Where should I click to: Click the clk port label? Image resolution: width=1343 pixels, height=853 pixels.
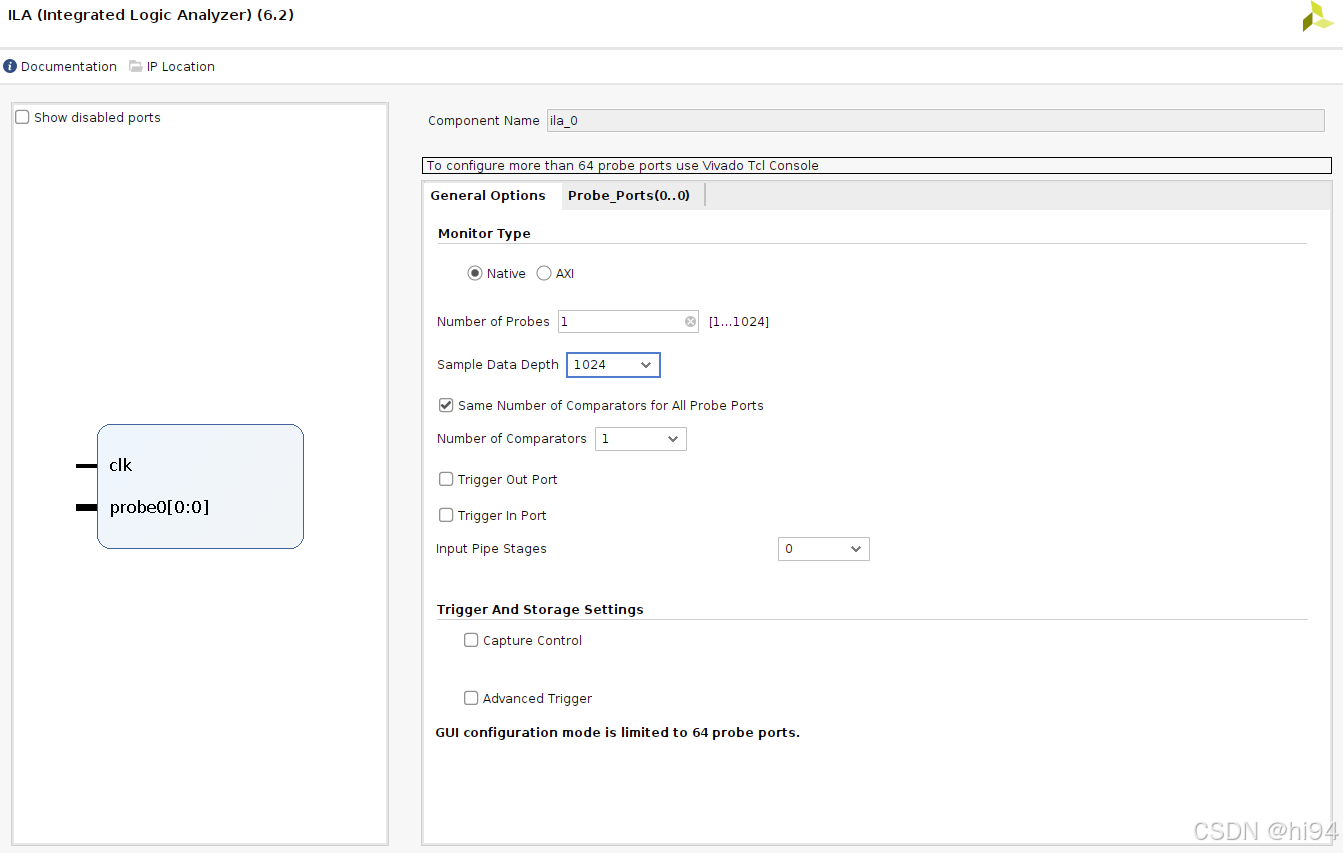[x=120, y=465]
